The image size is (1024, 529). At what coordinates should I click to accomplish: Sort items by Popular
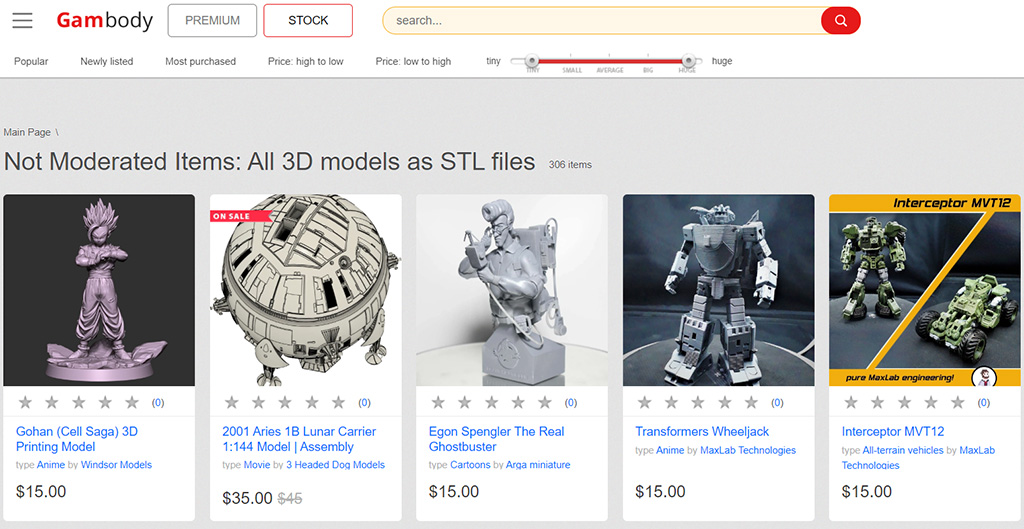pos(31,61)
